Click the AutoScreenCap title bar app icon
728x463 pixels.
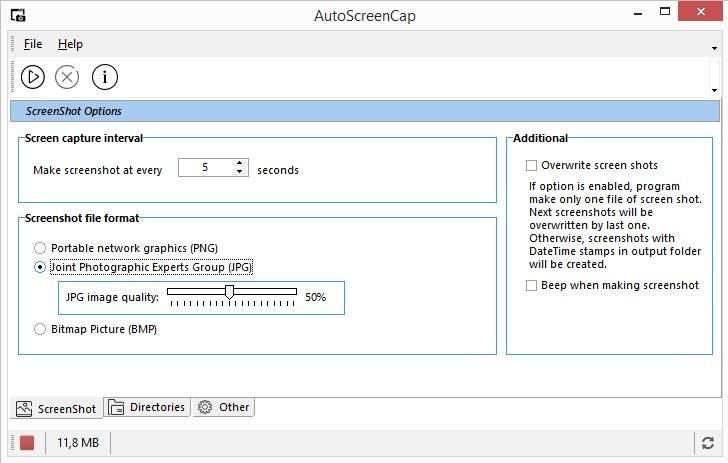pyautogui.click(x=18, y=16)
